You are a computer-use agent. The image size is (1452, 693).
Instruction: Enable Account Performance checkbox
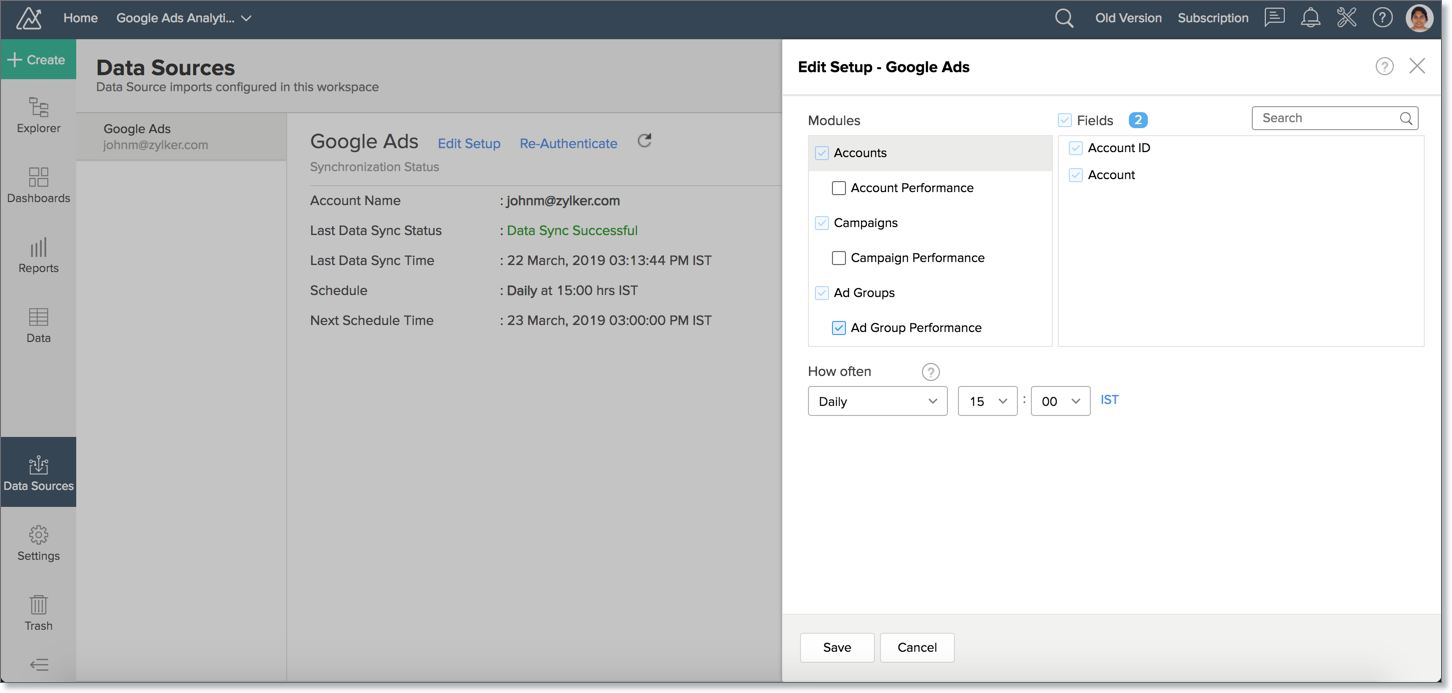tap(839, 188)
